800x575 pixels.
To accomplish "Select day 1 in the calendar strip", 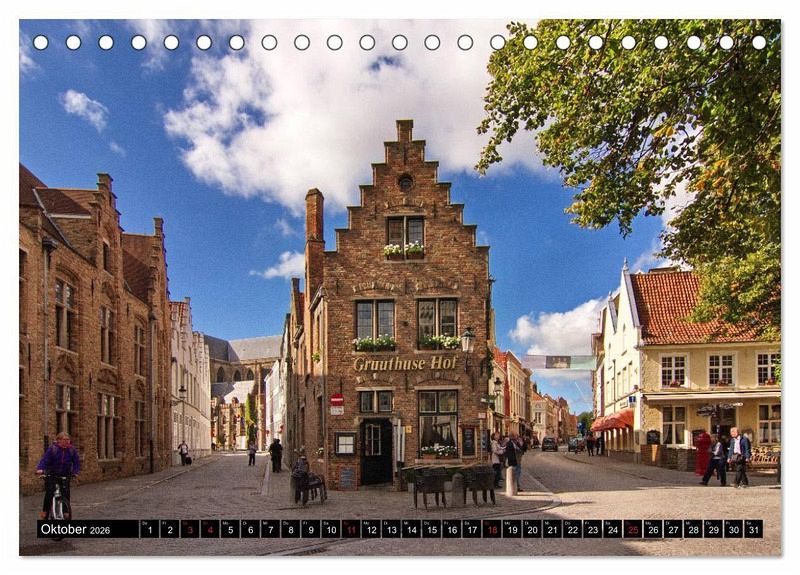I will click(149, 530).
